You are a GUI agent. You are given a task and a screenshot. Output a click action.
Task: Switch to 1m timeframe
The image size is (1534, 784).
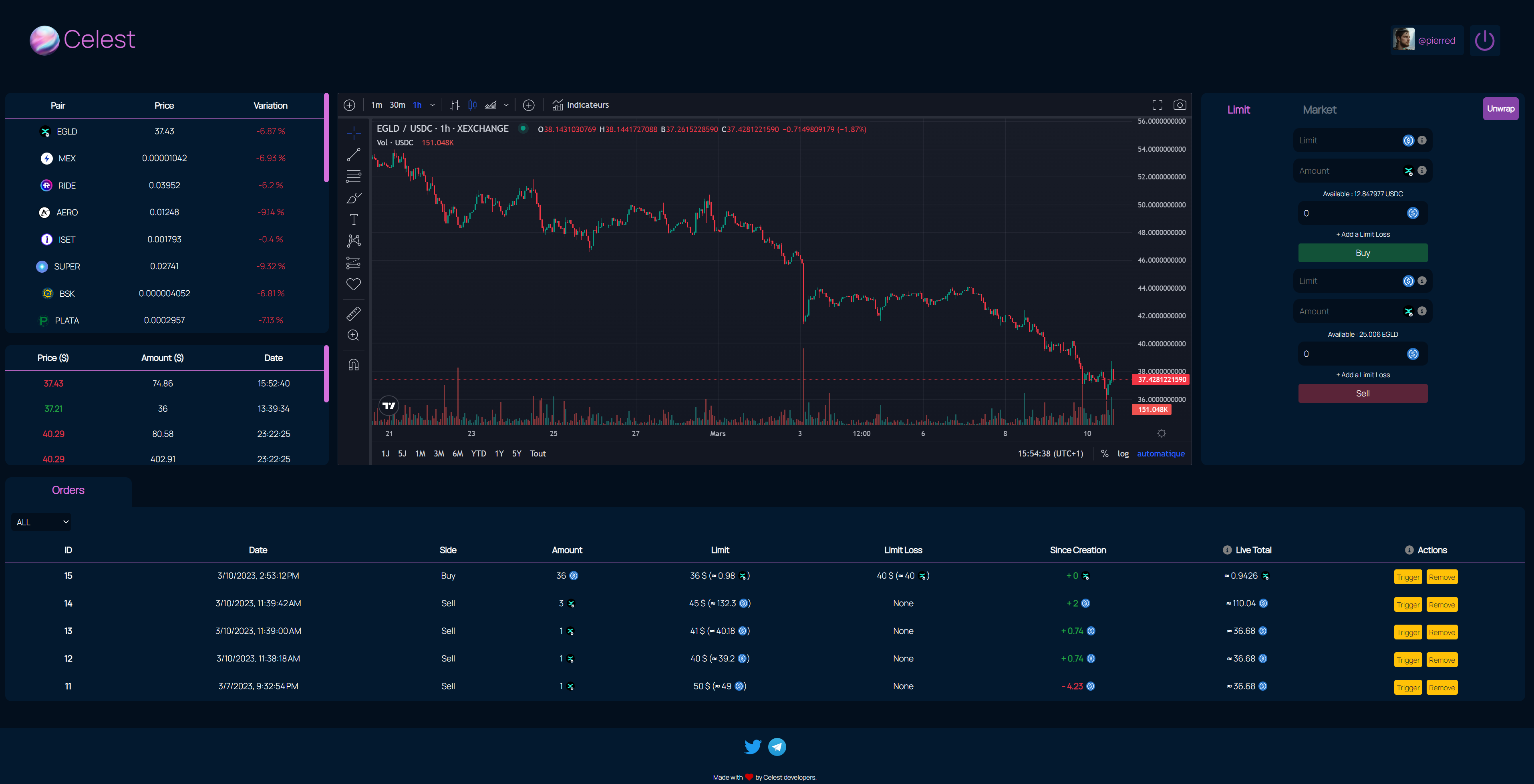[377, 105]
